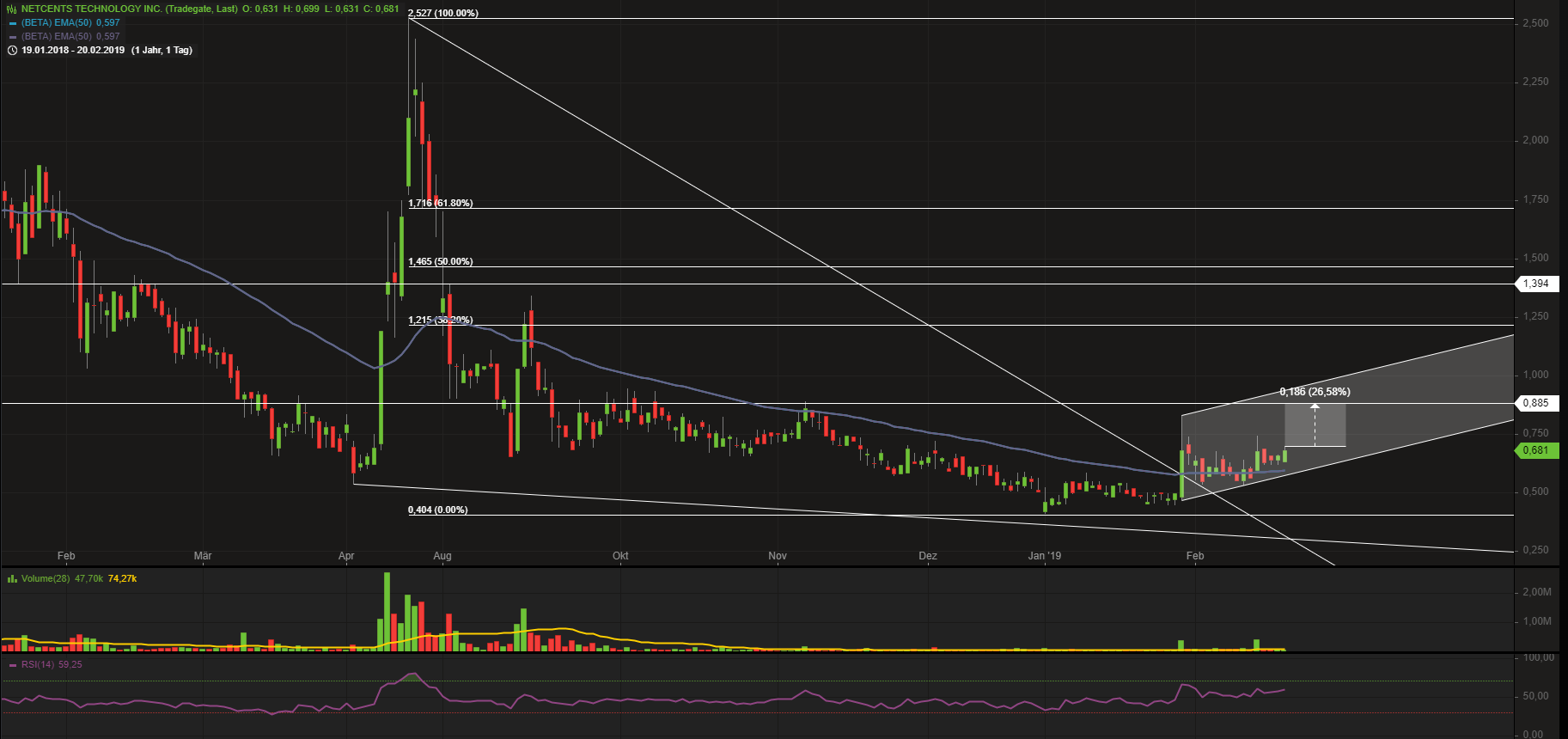Click the blue EMA value 0,597
Viewport: 1568px width, 739px height.
click(108, 23)
